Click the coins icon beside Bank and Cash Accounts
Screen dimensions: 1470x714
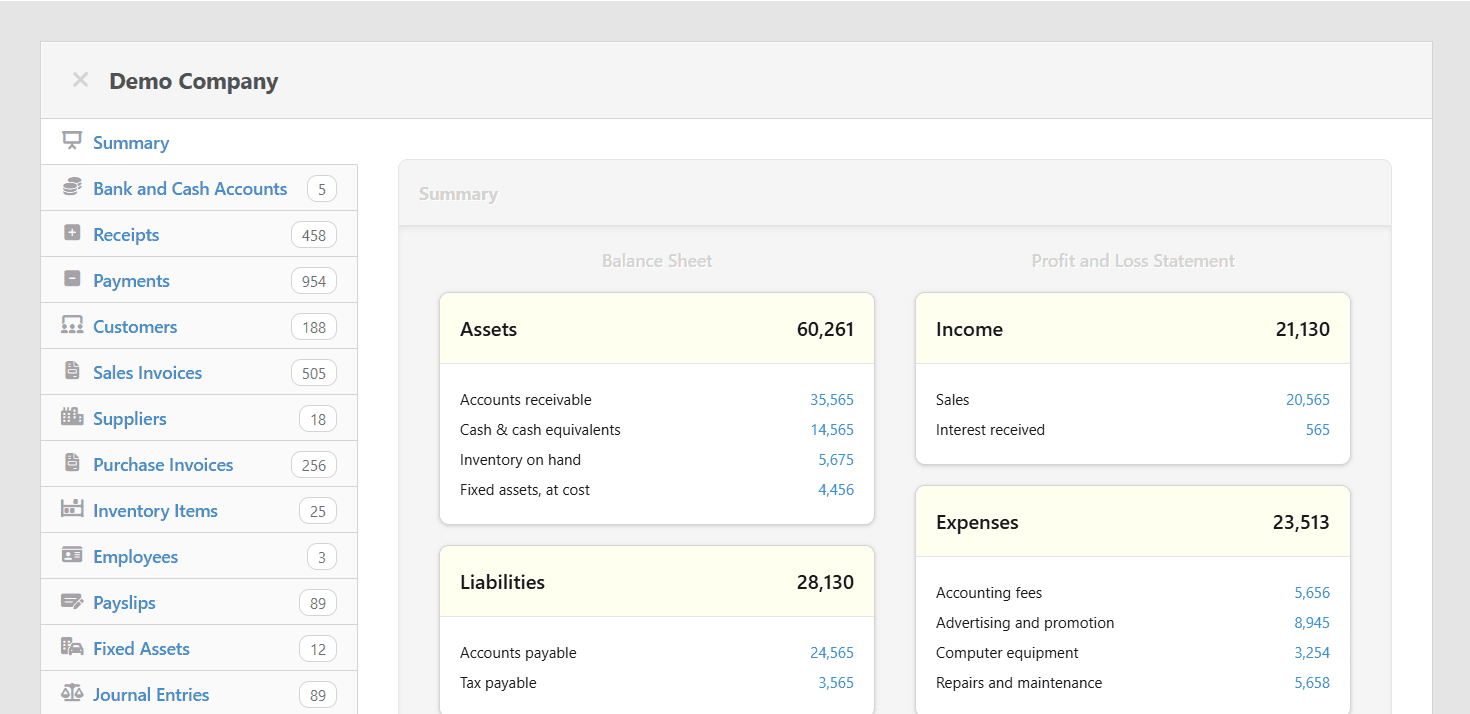71,186
